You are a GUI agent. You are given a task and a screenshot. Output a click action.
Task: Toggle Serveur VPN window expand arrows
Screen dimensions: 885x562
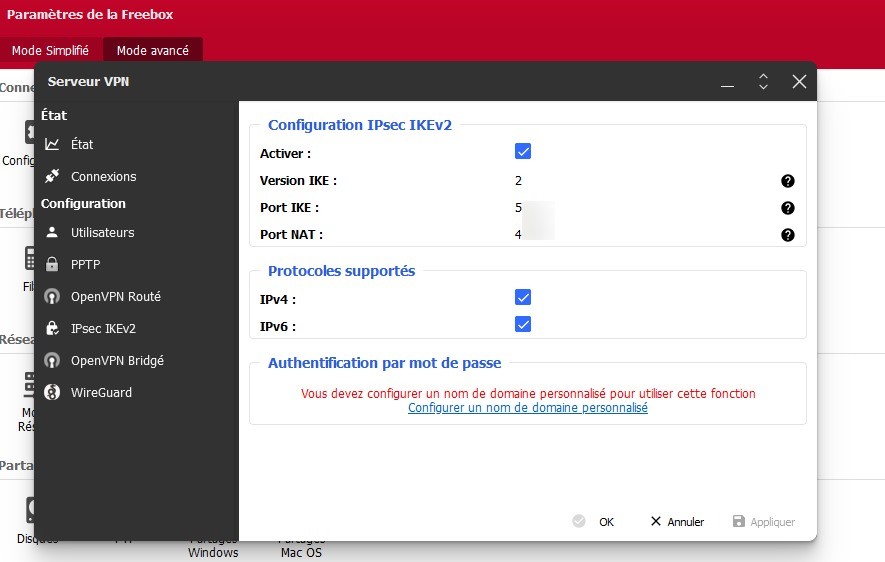pos(763,82)
